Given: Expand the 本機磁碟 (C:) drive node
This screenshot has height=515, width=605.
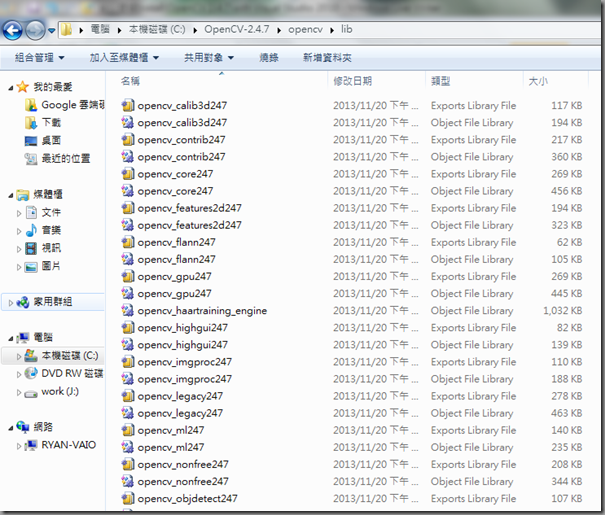Looking at the screenshot, I should [19, 356].
